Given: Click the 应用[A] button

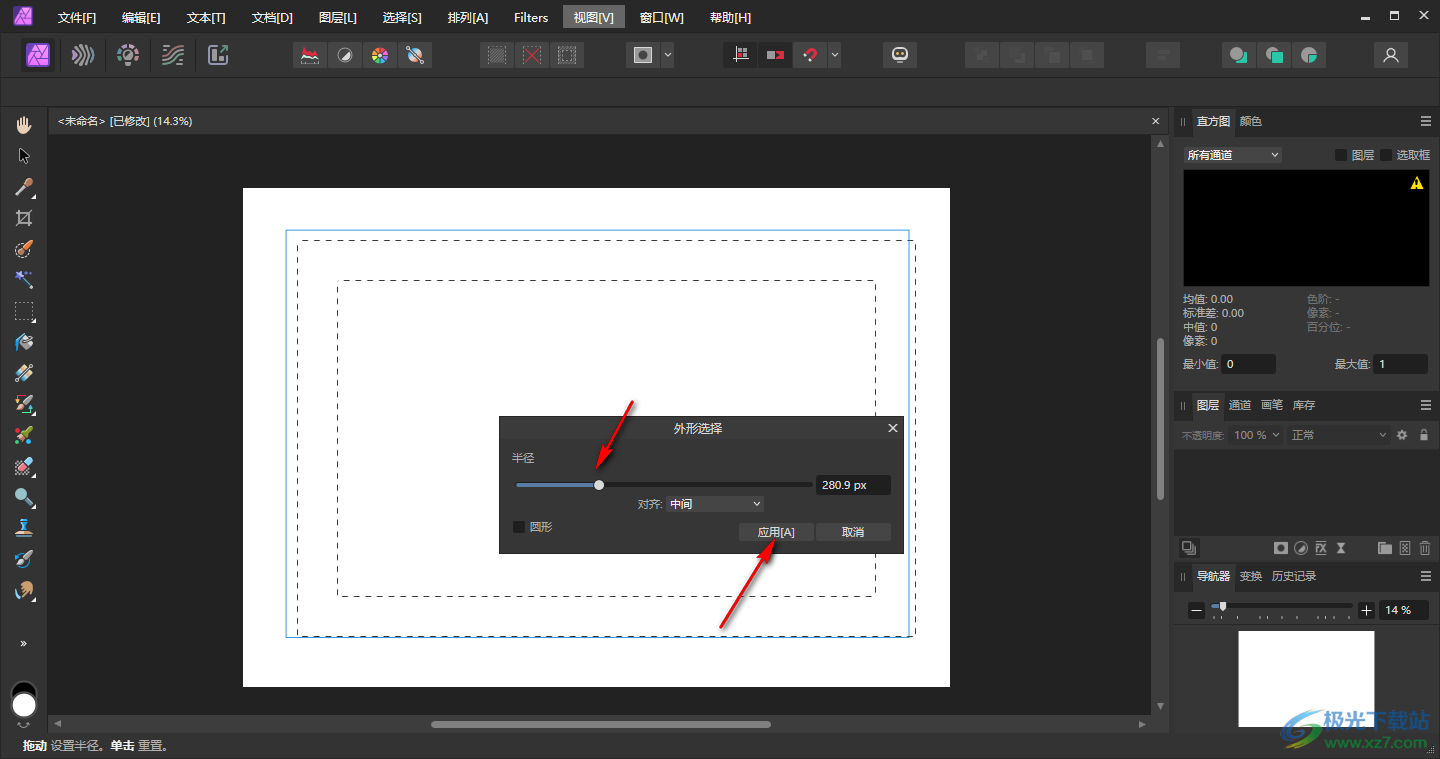Looking at the screenshot, I should coord(776,532).
